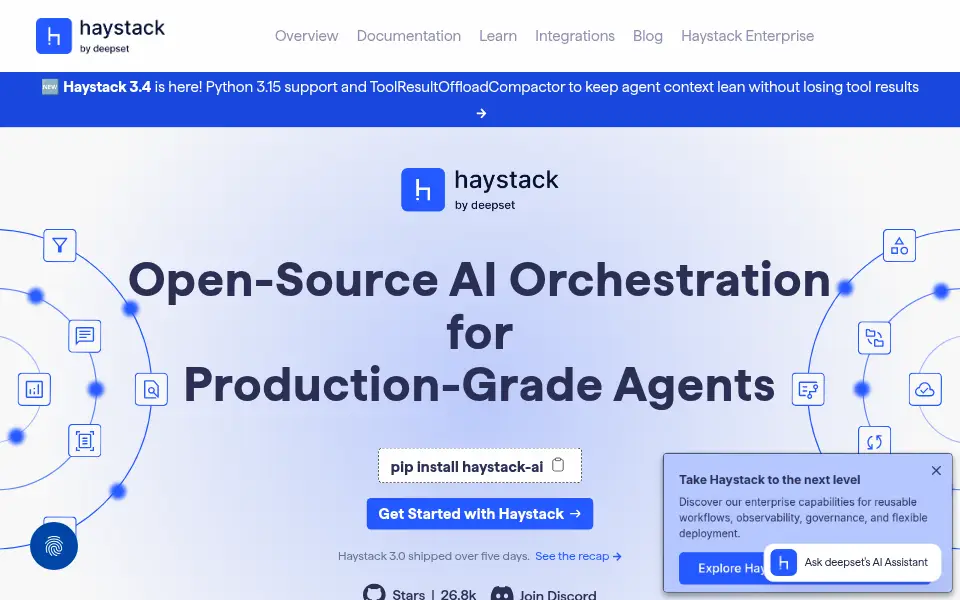The width and height of the screenshot is (960, 600).
Task: Click the document search icon on the left orbit
Action: (x=151, y=389)
